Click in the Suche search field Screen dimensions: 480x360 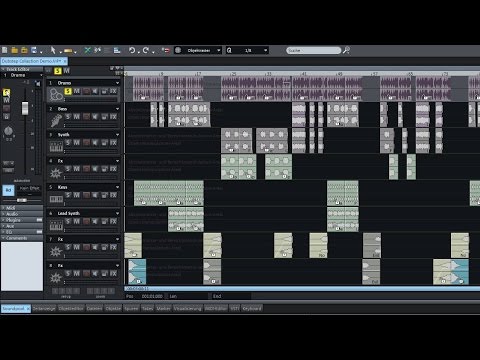[313, 50]
